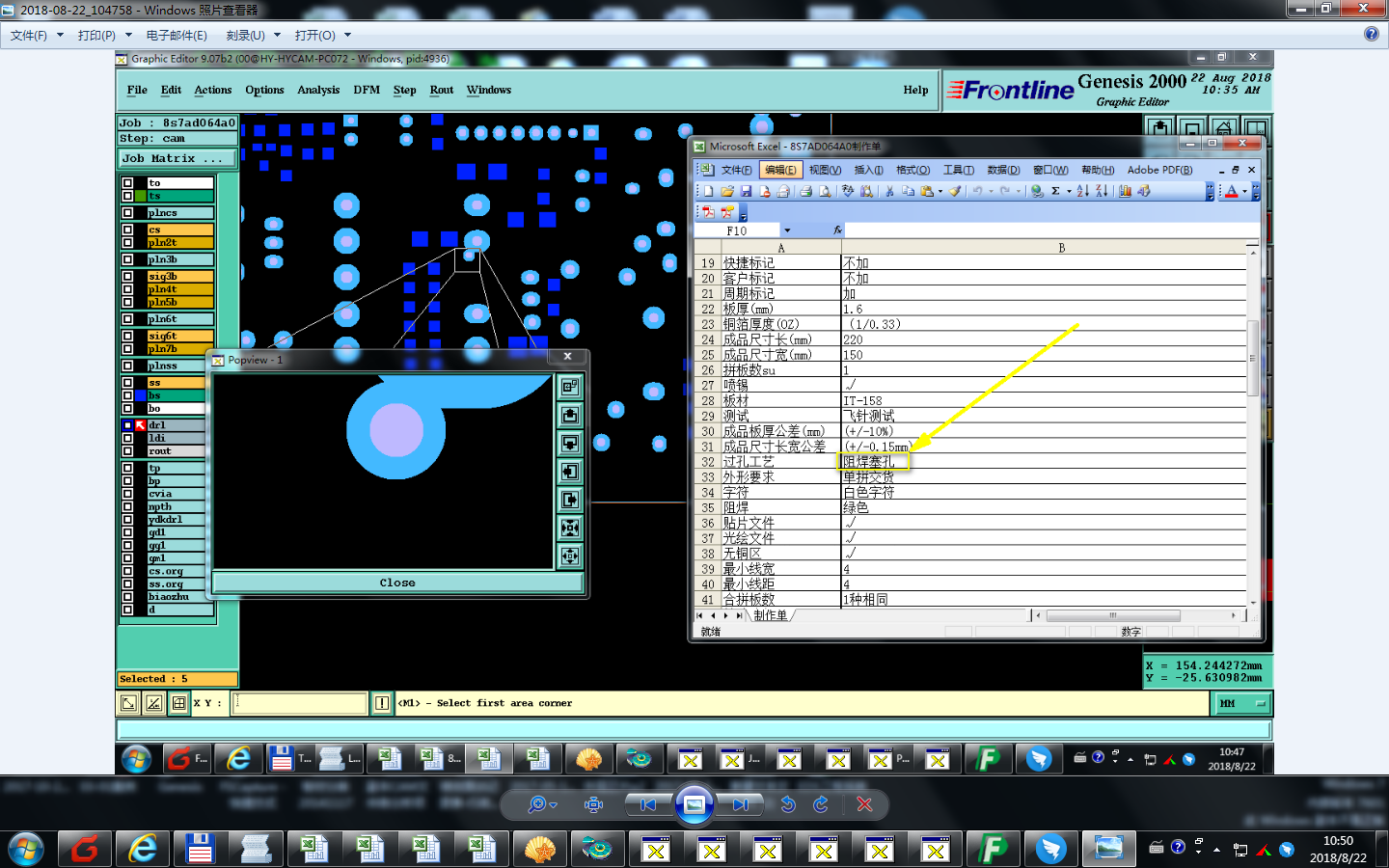Open the 格式(O) menu in Excel
This screenshot has width=1389, height=868.
912,170
